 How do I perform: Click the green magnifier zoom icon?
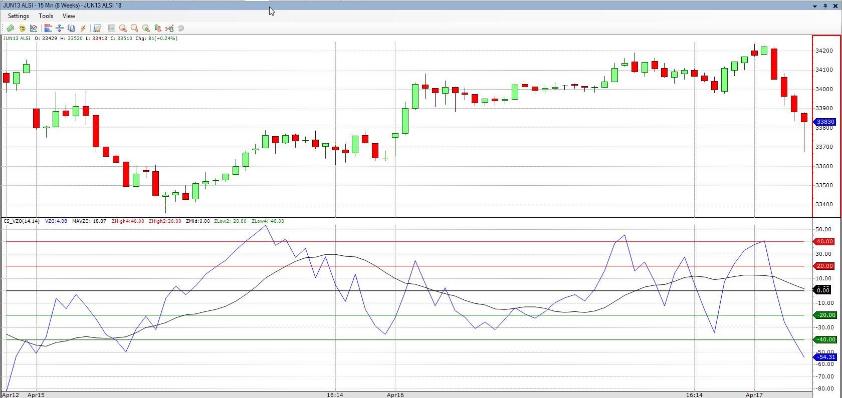pyautogui.click(x=146, y=28)
